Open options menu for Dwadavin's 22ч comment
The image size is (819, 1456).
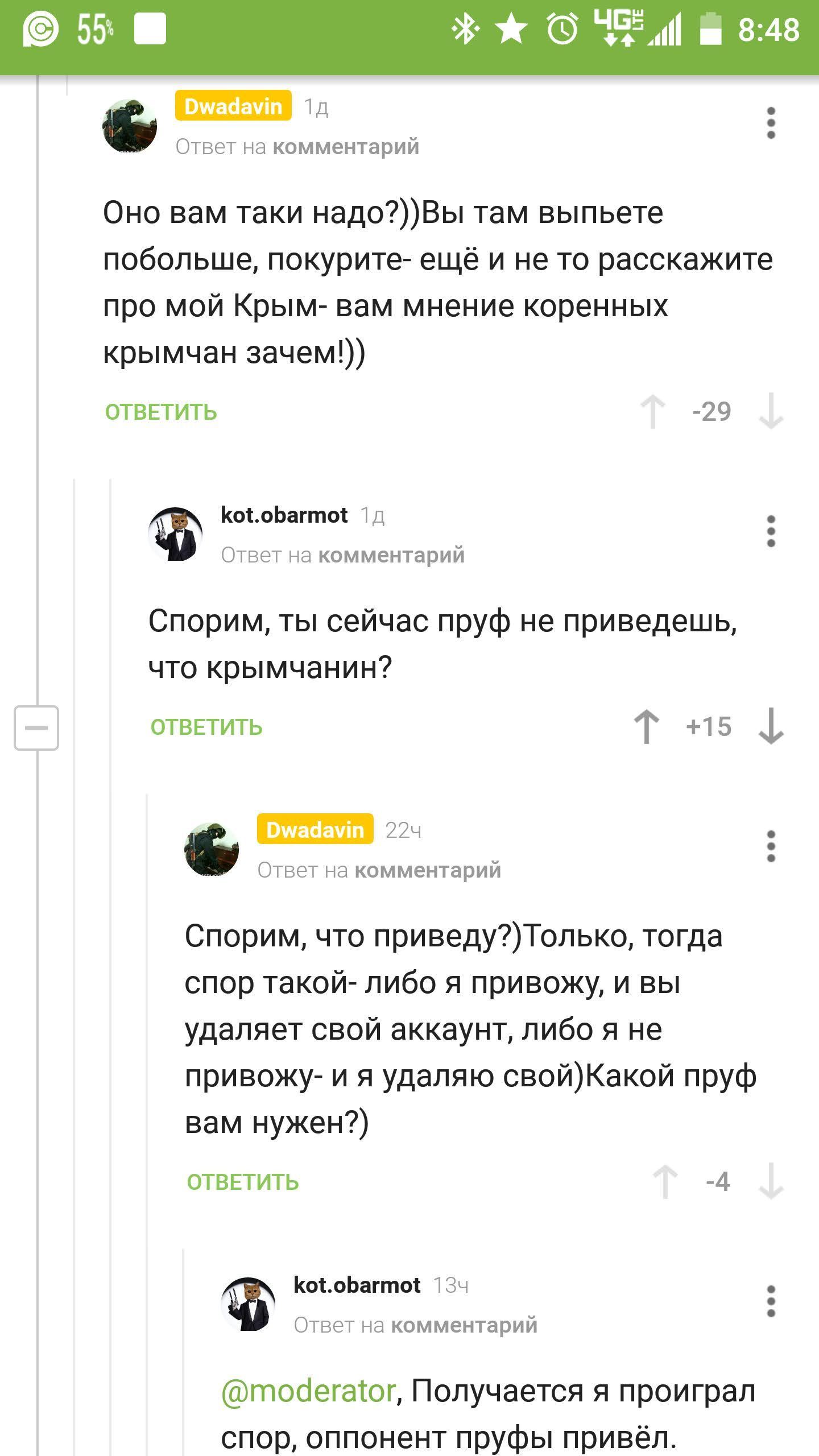click(771, 846)
